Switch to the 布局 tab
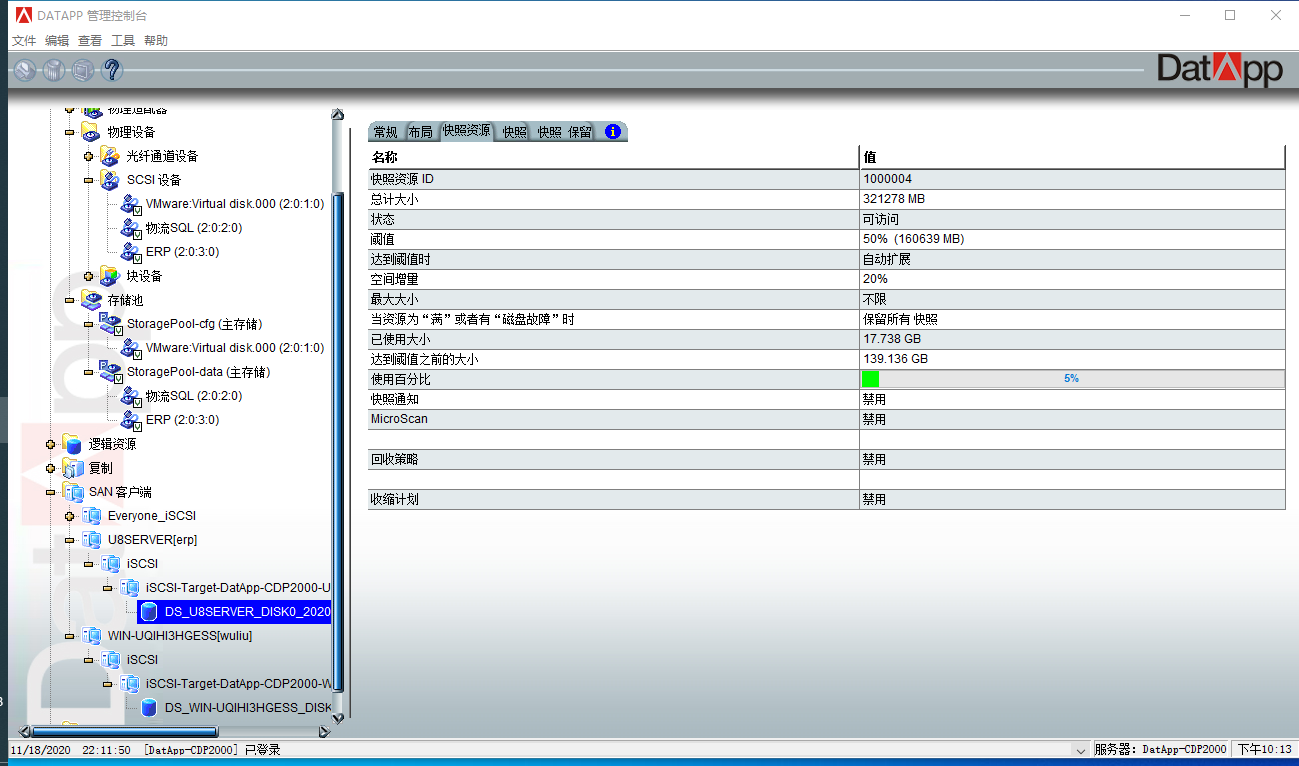1299x766 pixels. click(x=420, y=132)
